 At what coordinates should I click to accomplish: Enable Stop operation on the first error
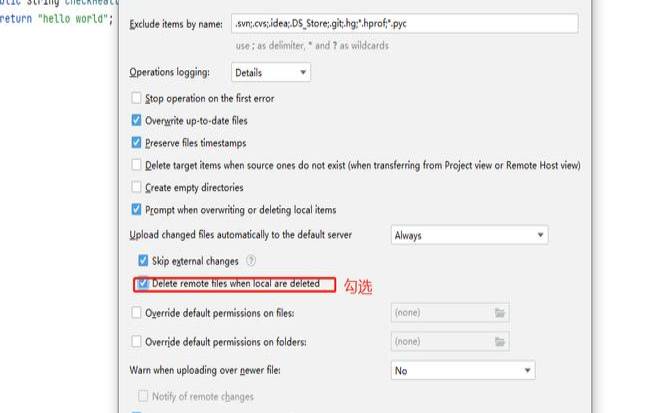click(x=136, y=98)
